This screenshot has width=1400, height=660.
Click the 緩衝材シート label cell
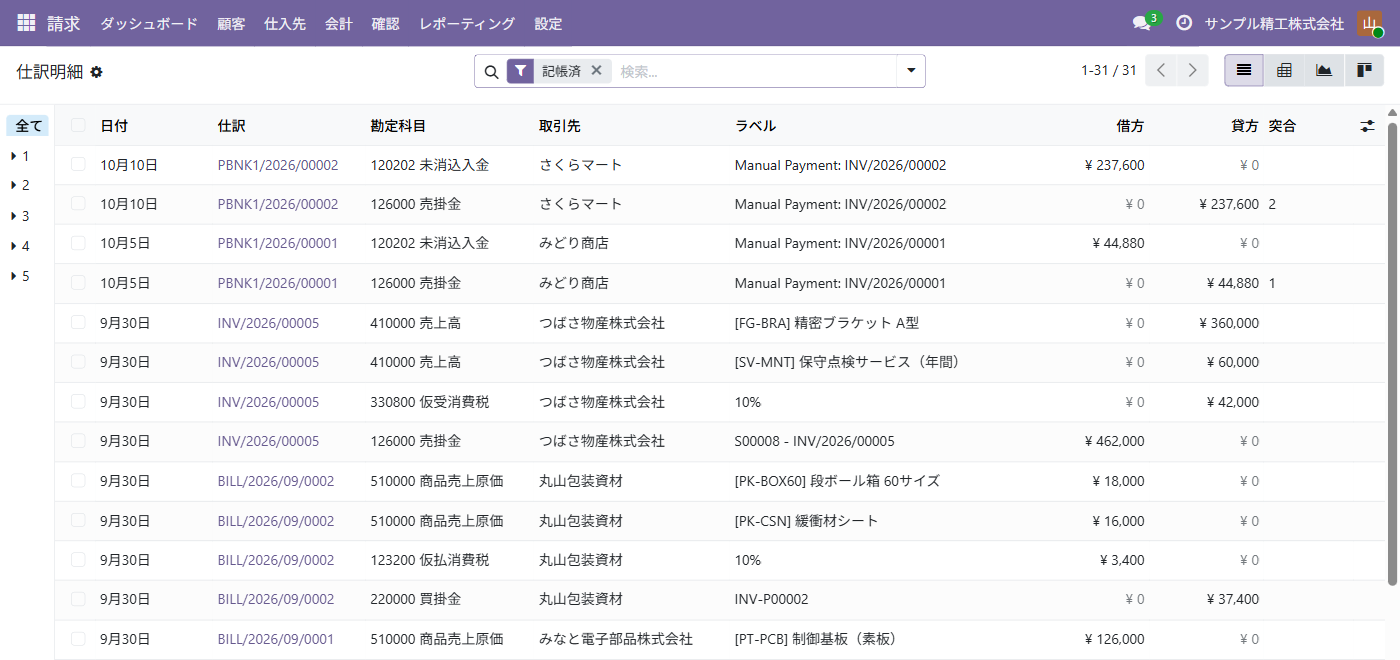806,520
